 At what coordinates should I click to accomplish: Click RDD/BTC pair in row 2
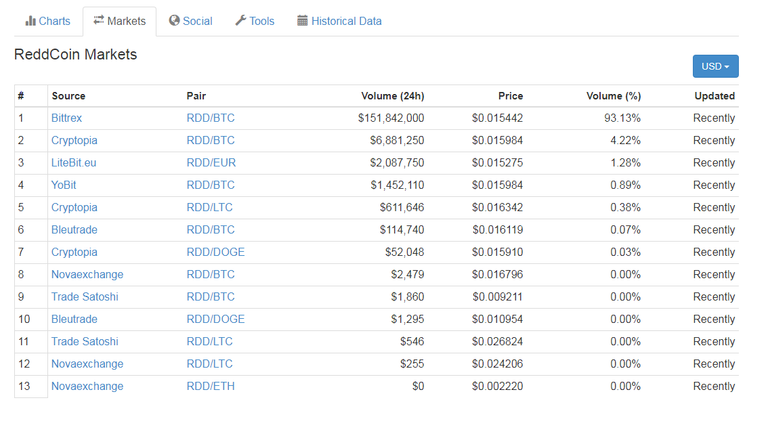pos(211,141)
